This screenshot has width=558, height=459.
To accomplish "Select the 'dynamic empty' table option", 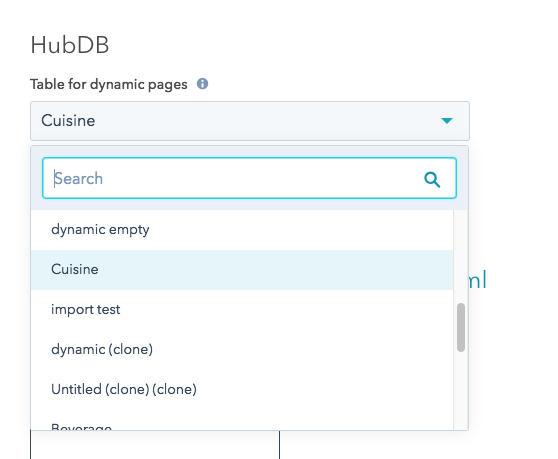I will [x=242, y=230].
